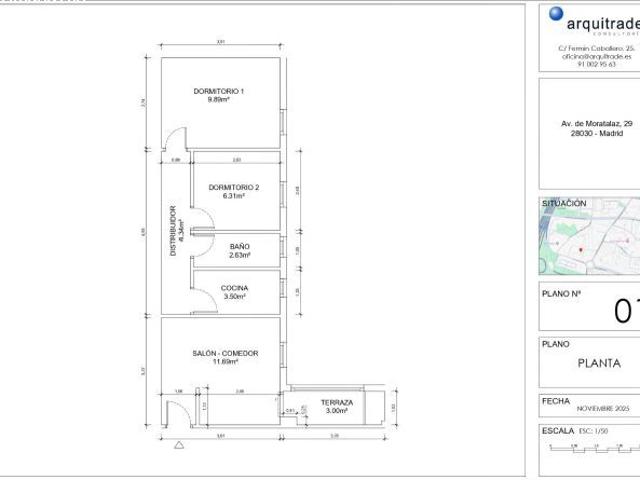Click the Cocina 3.50m² label

tap(237, 292)
